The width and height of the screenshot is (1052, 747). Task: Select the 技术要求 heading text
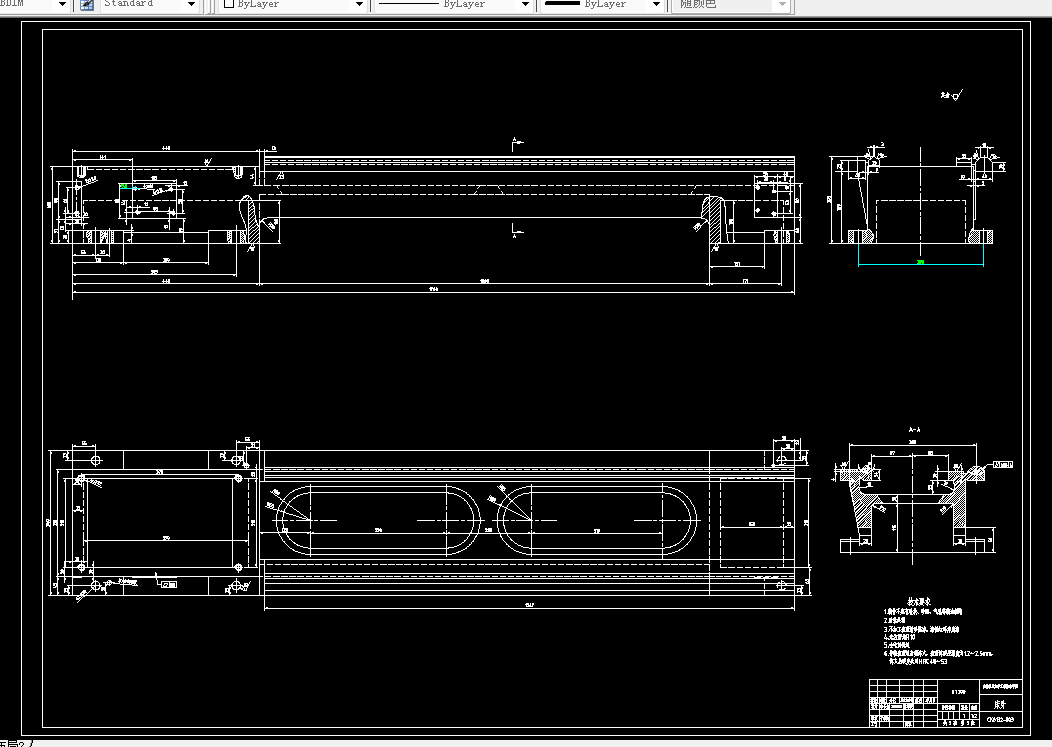pos(918,602)
